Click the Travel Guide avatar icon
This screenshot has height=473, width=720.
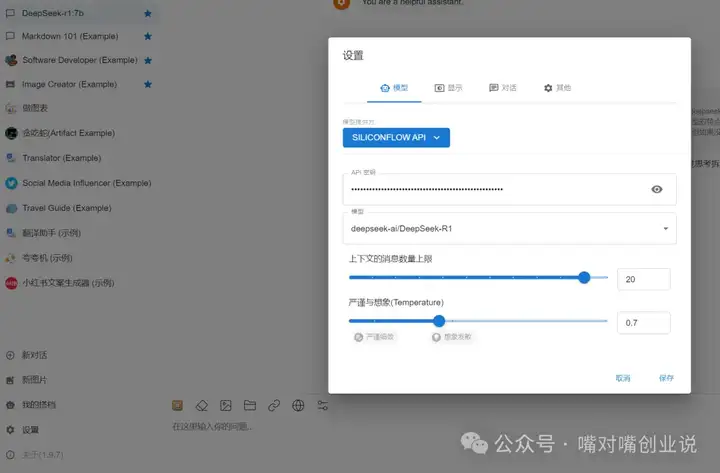tap(11, 208)
